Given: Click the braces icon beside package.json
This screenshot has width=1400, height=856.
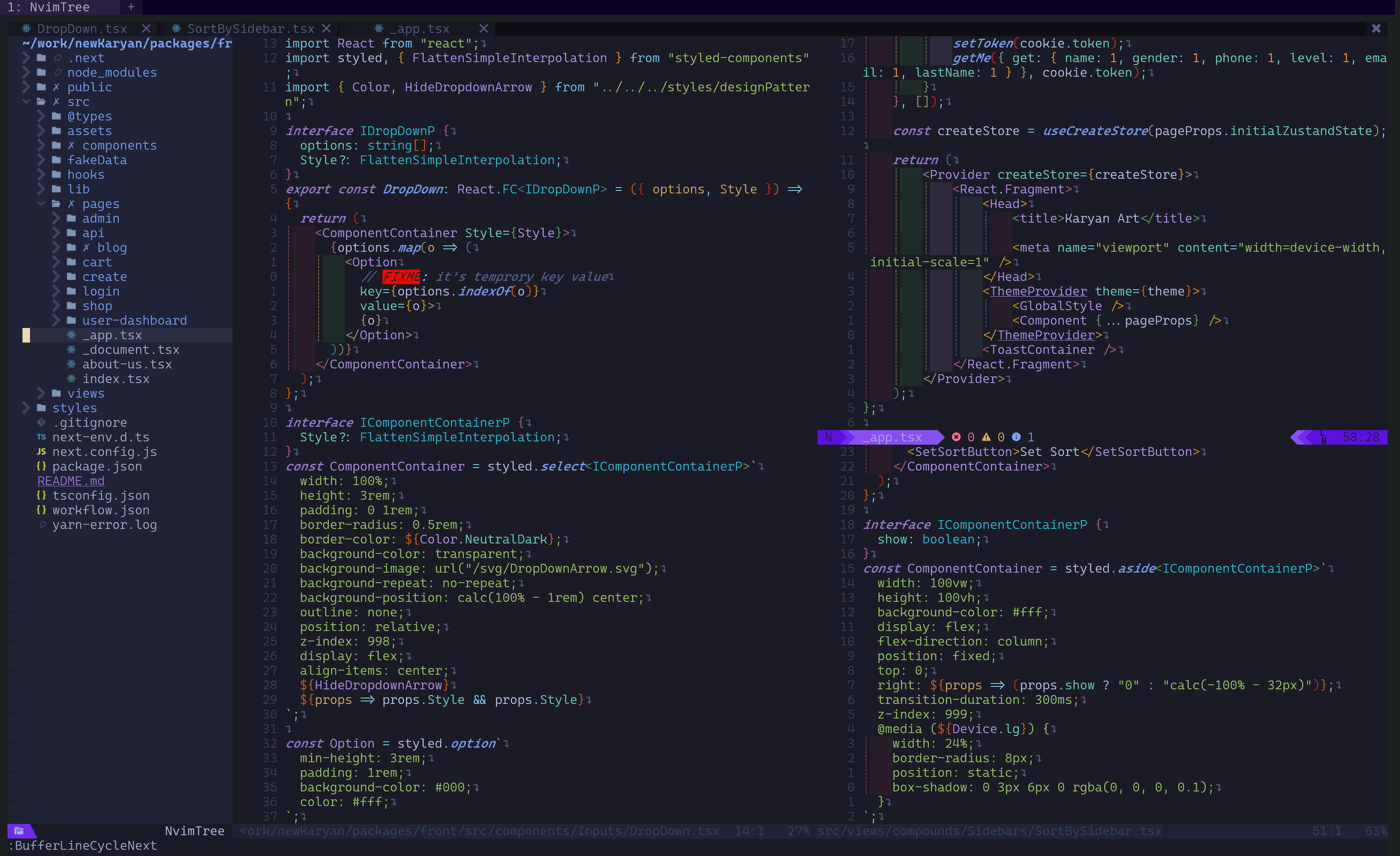Looking at the screenshot, I should [41, 466].
